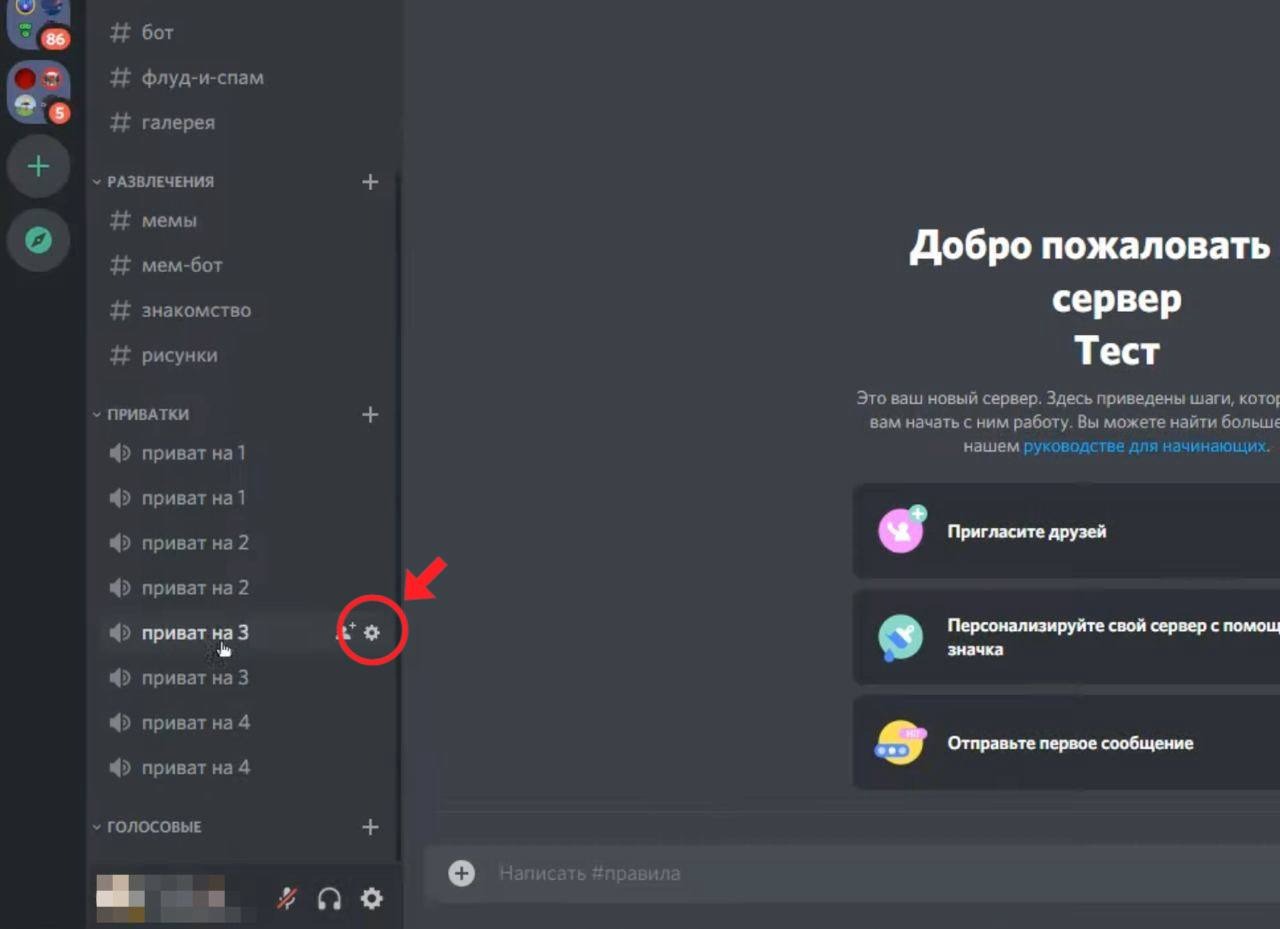Open the Explore Public Servers compass icon
1280x929 pixels.
coord(38,240)
